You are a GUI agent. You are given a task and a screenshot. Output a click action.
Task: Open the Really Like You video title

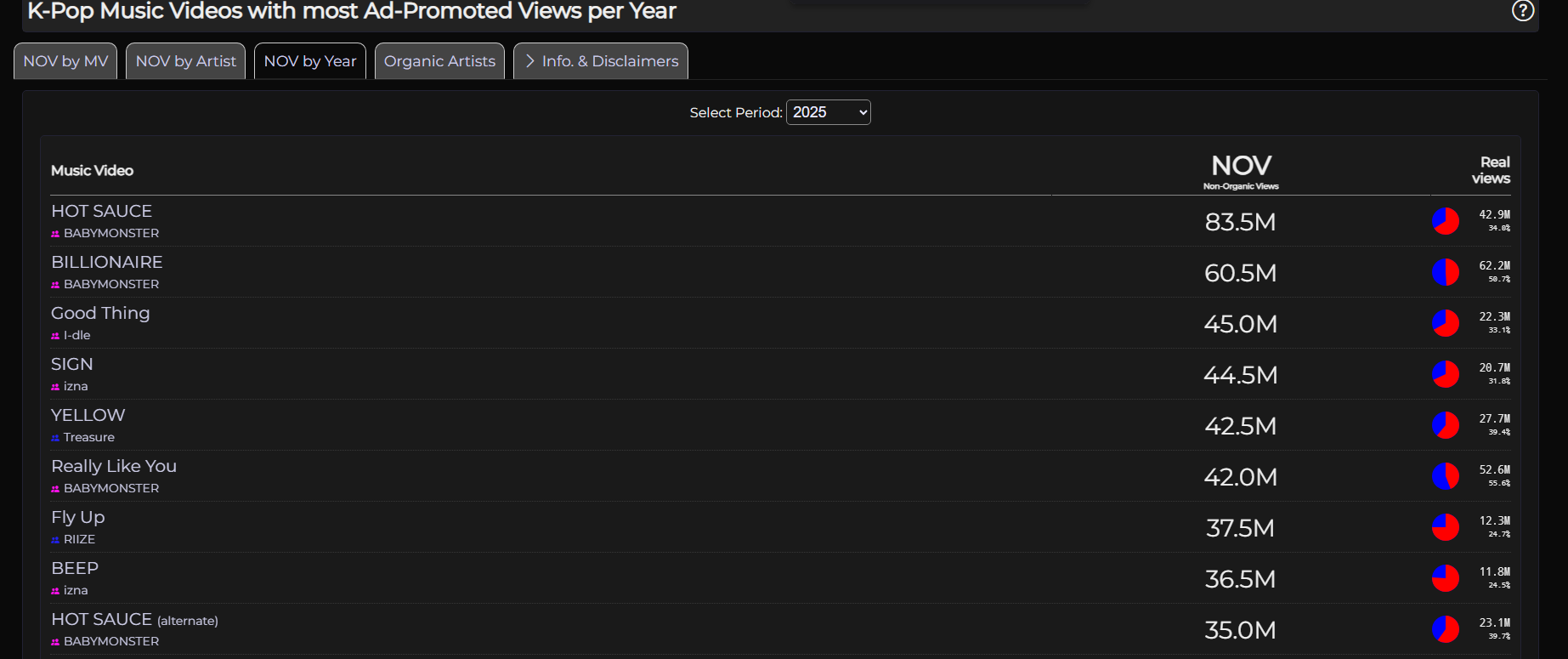114,466
